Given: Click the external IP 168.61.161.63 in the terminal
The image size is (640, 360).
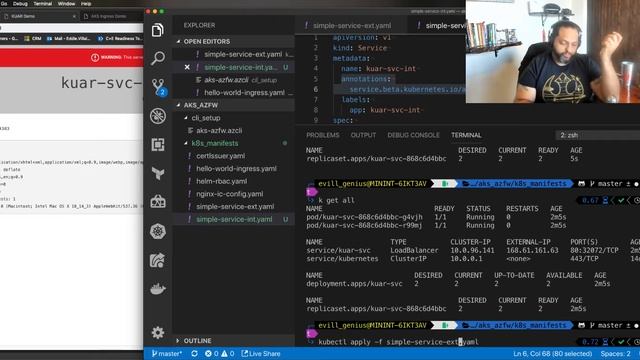Looking at the screenshot, I should [x=532, y=250].
